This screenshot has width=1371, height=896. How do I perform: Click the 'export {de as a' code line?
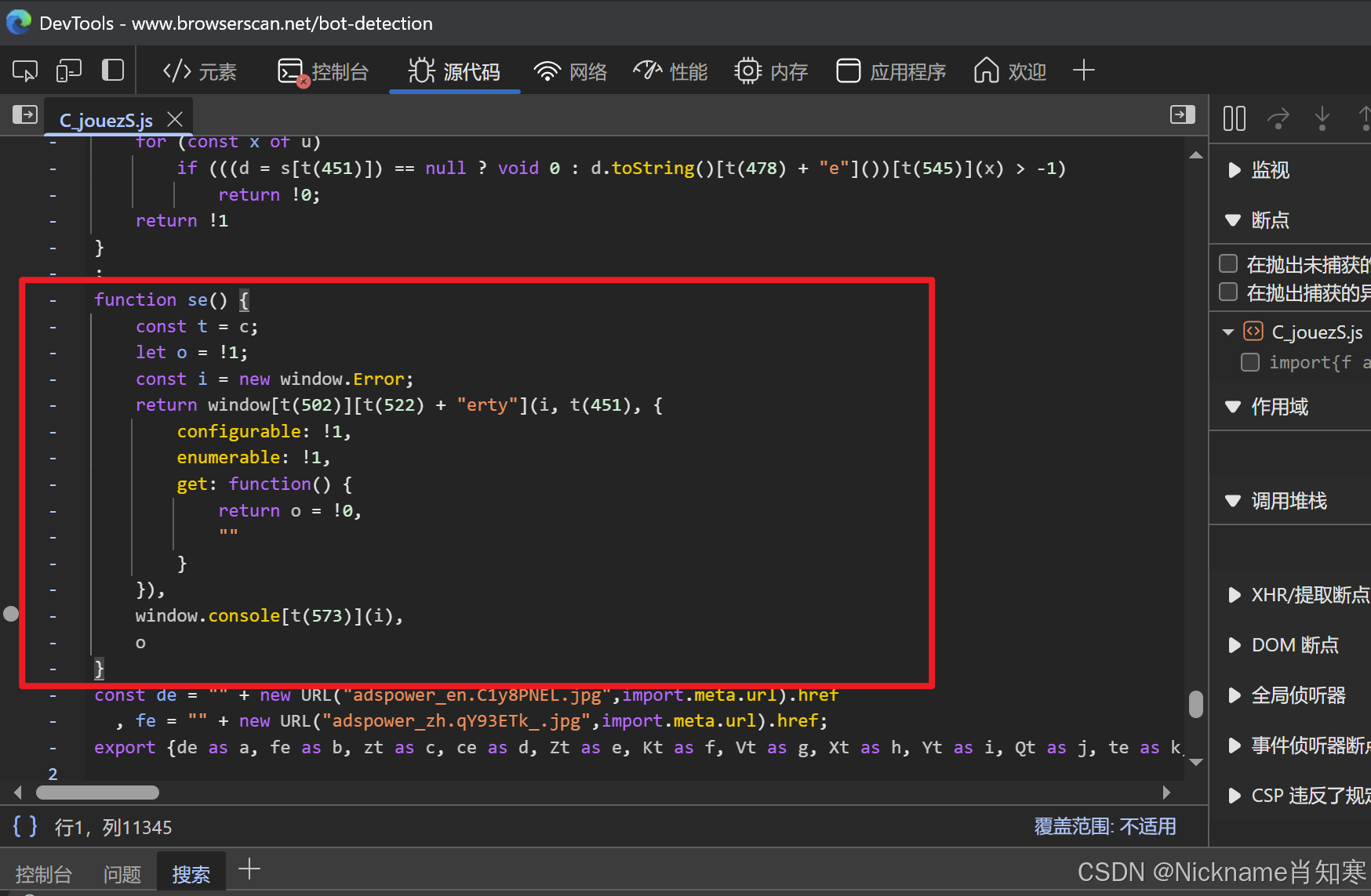click(x=637, y=748)
